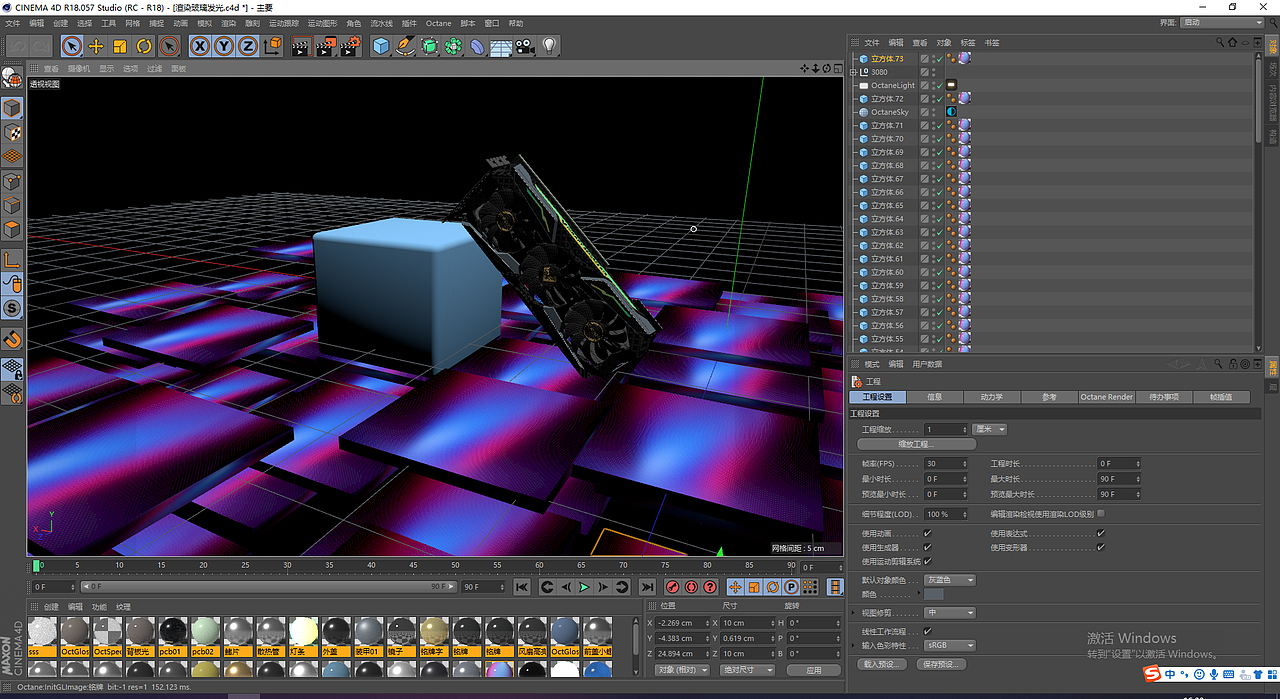Select the Rotate tool
Screen dimensions: 1280x699
tap(144, 46)
